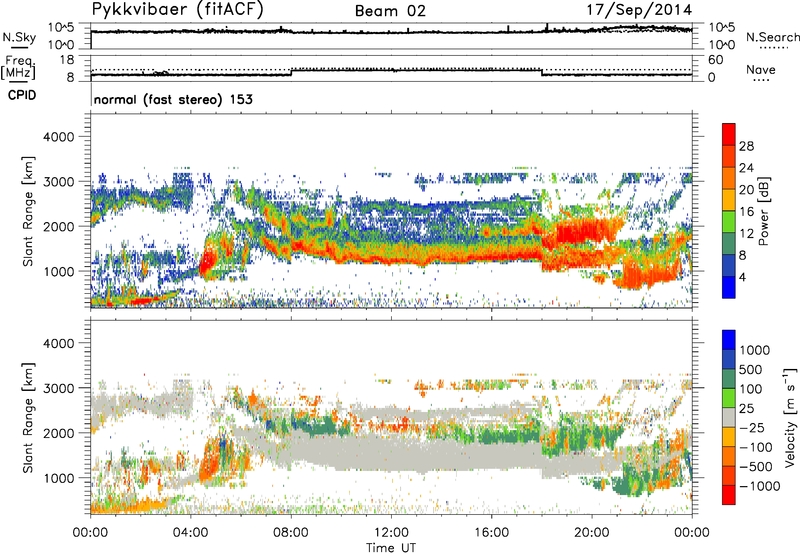Click the velocity panel 'Slant Range [km]' label

tap(28, 417)
